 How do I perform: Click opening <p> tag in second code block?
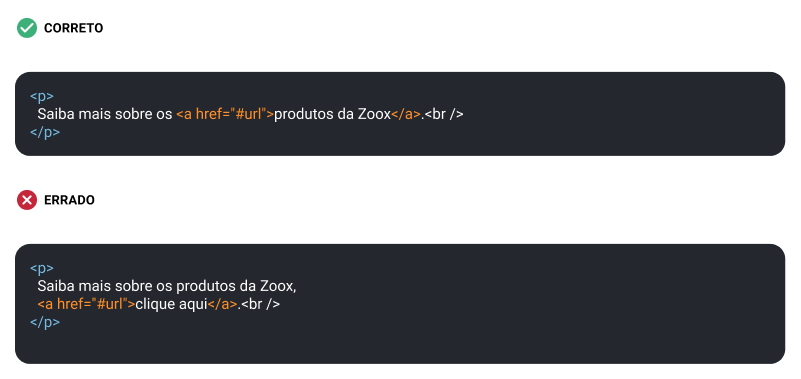click(42, 268)
